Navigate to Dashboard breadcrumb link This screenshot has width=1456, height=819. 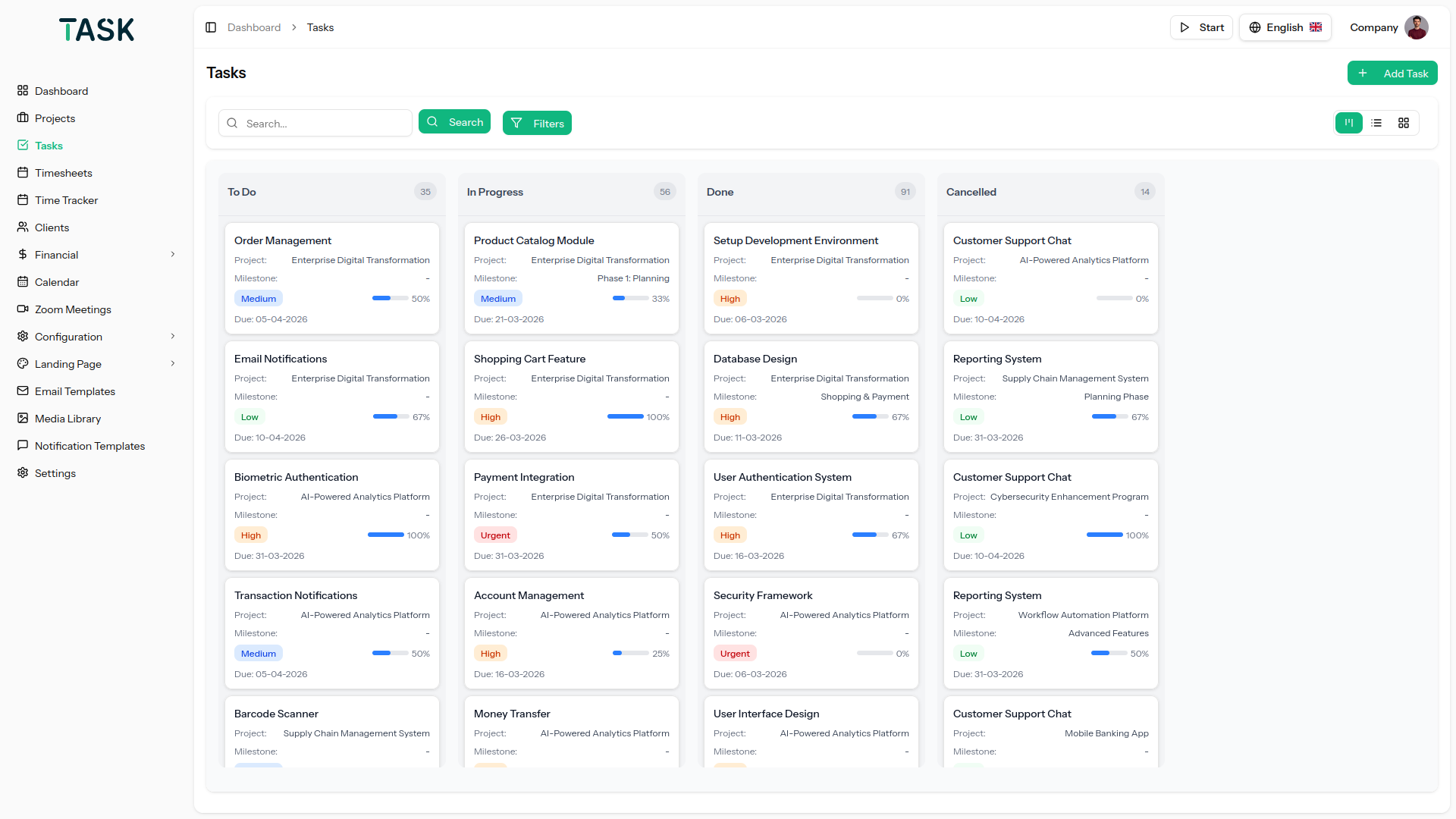[x=254, y=27]
